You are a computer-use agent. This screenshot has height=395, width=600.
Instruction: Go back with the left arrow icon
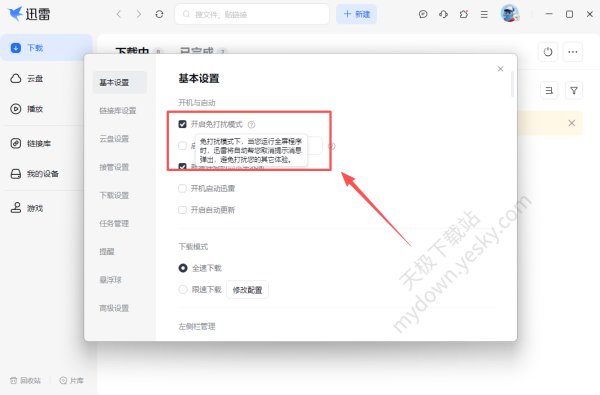coord(119,14)
